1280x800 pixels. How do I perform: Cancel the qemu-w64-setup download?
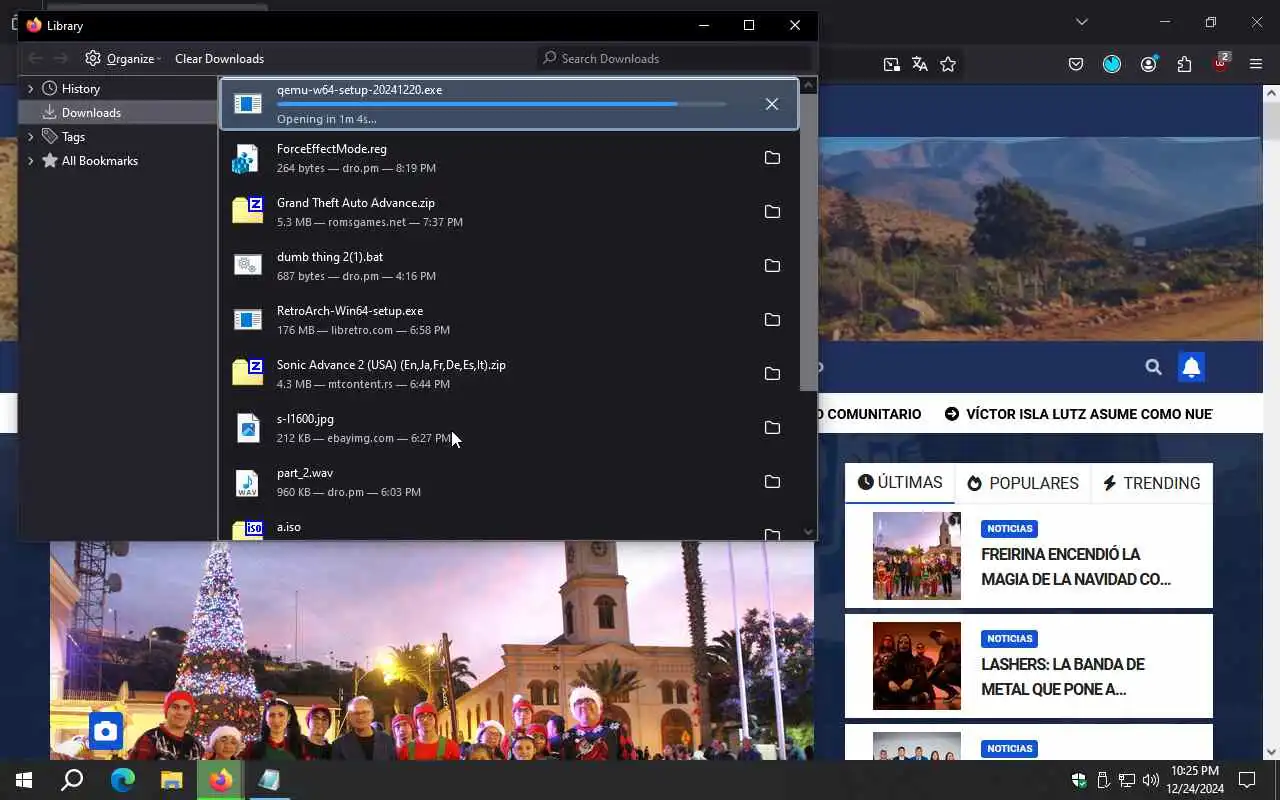coord(772,104)
